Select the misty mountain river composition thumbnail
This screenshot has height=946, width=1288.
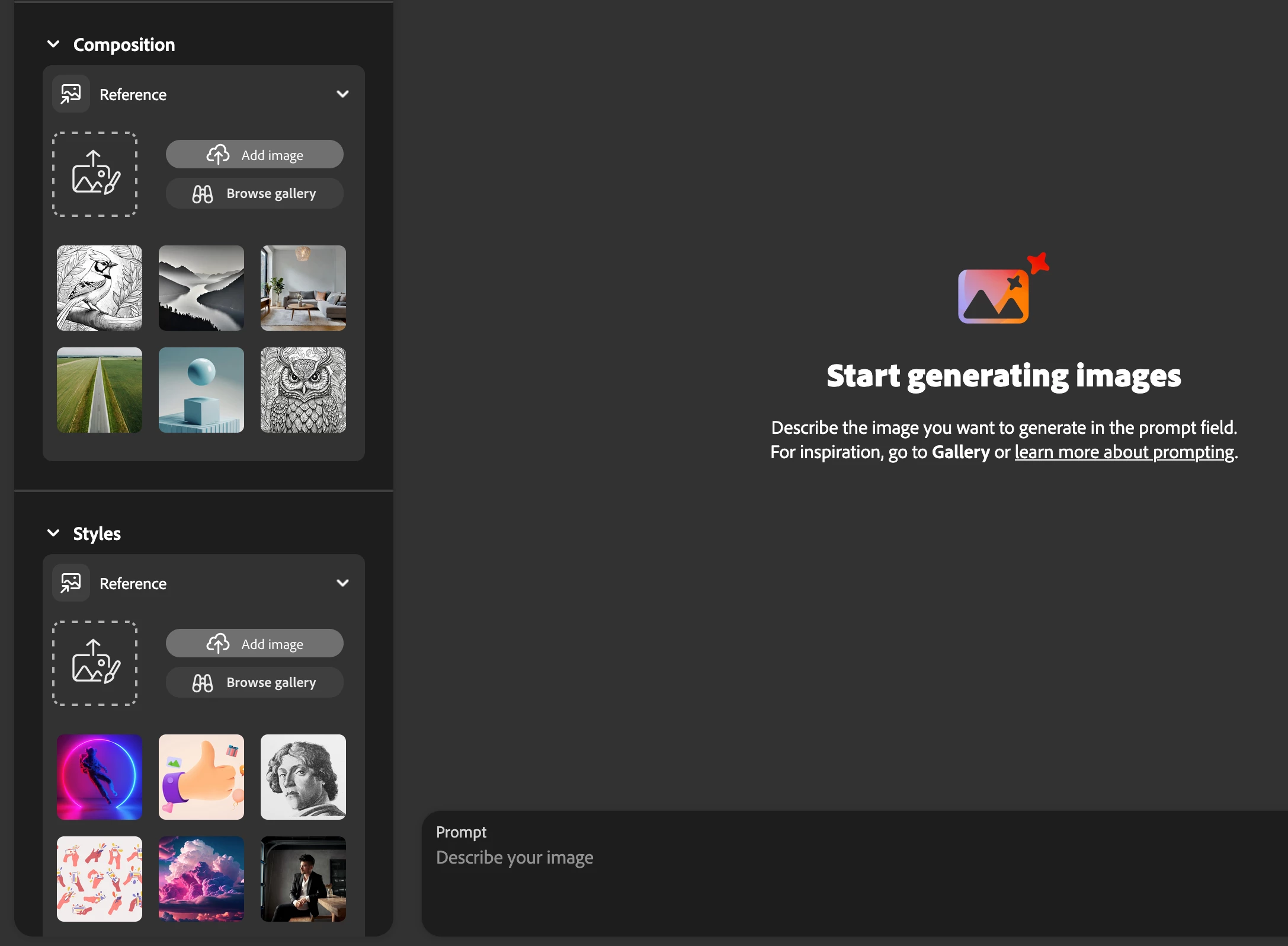(x=201, y=288)
